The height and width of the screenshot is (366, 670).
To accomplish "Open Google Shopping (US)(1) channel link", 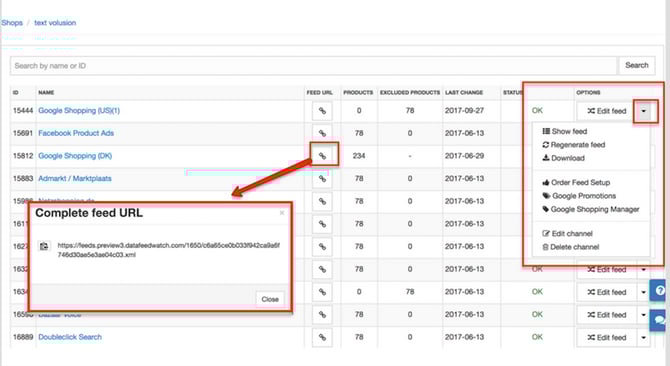I will pos(79,111).
